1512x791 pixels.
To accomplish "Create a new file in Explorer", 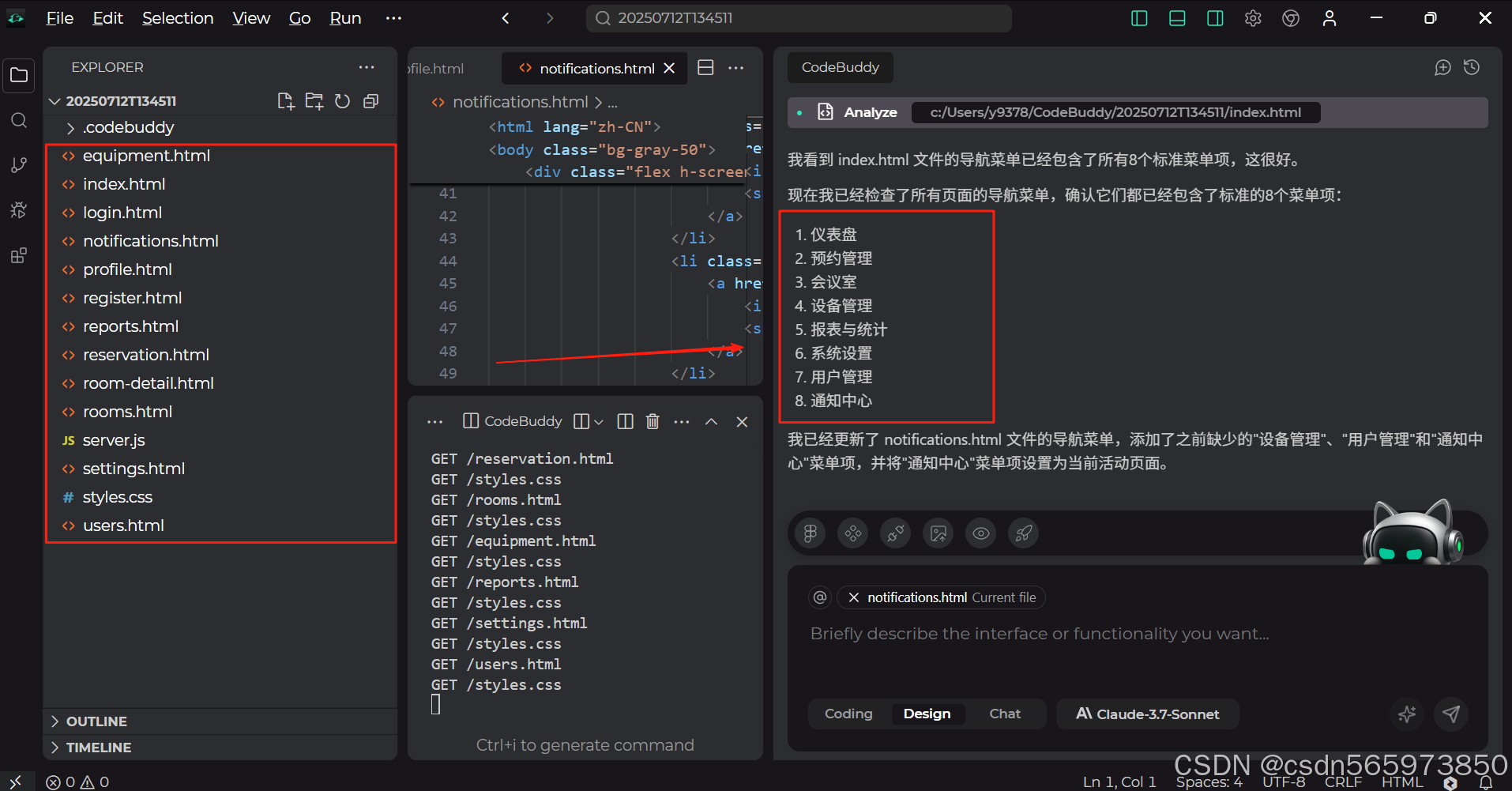I will (x=286, y=101).
